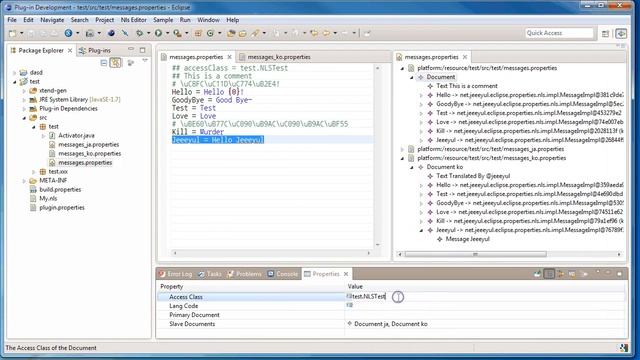
Task: Open the New wizard dropdown arrow
Action: click(21, 33)
